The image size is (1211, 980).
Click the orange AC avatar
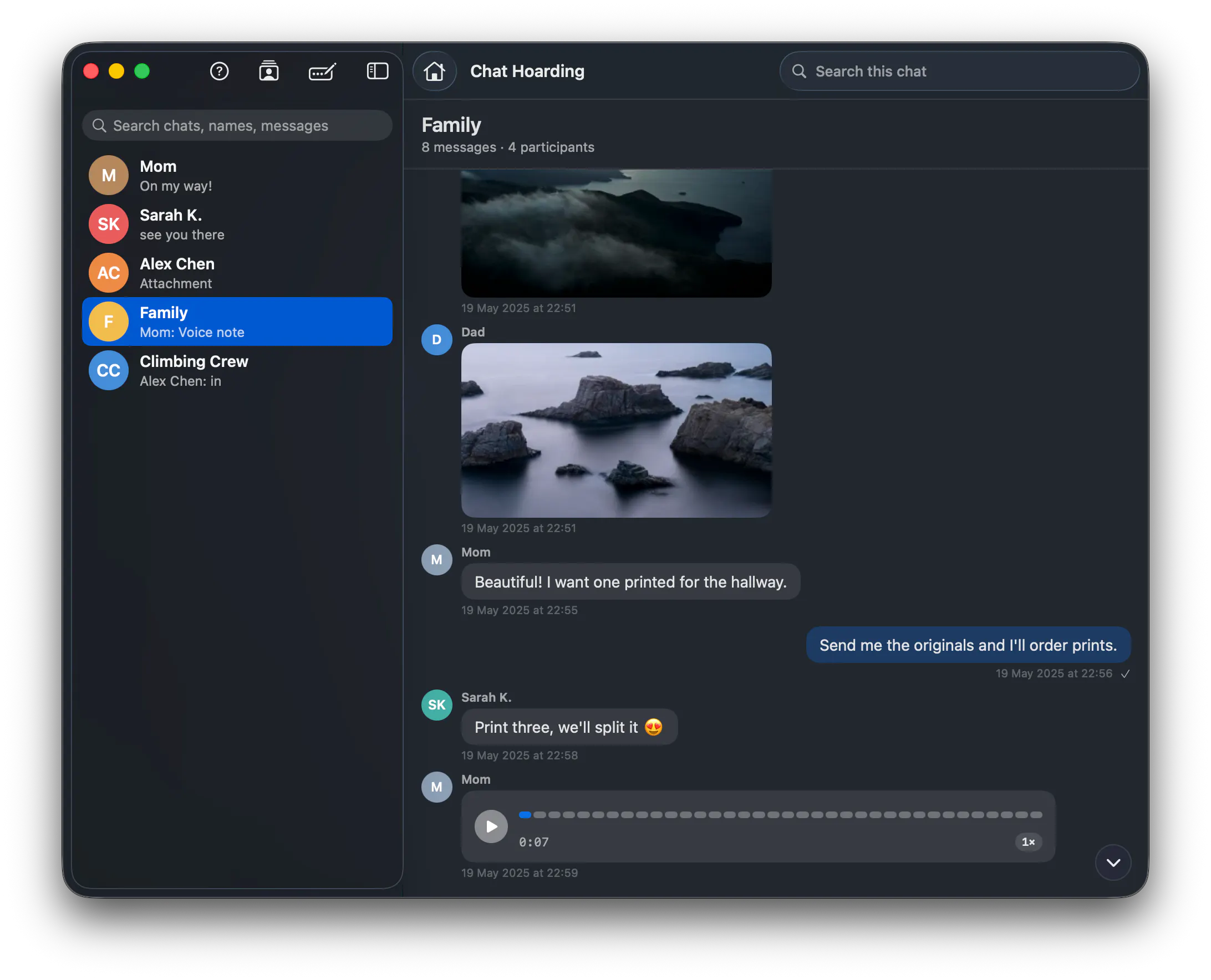(108, 273)
